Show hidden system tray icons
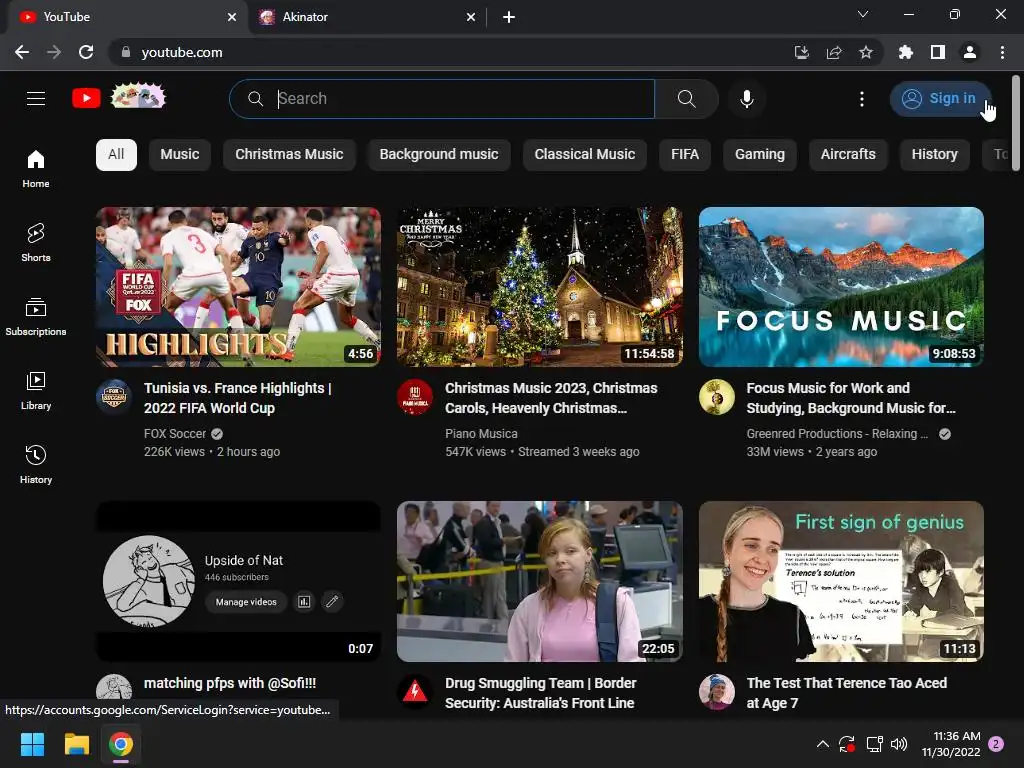 [824, 744]
